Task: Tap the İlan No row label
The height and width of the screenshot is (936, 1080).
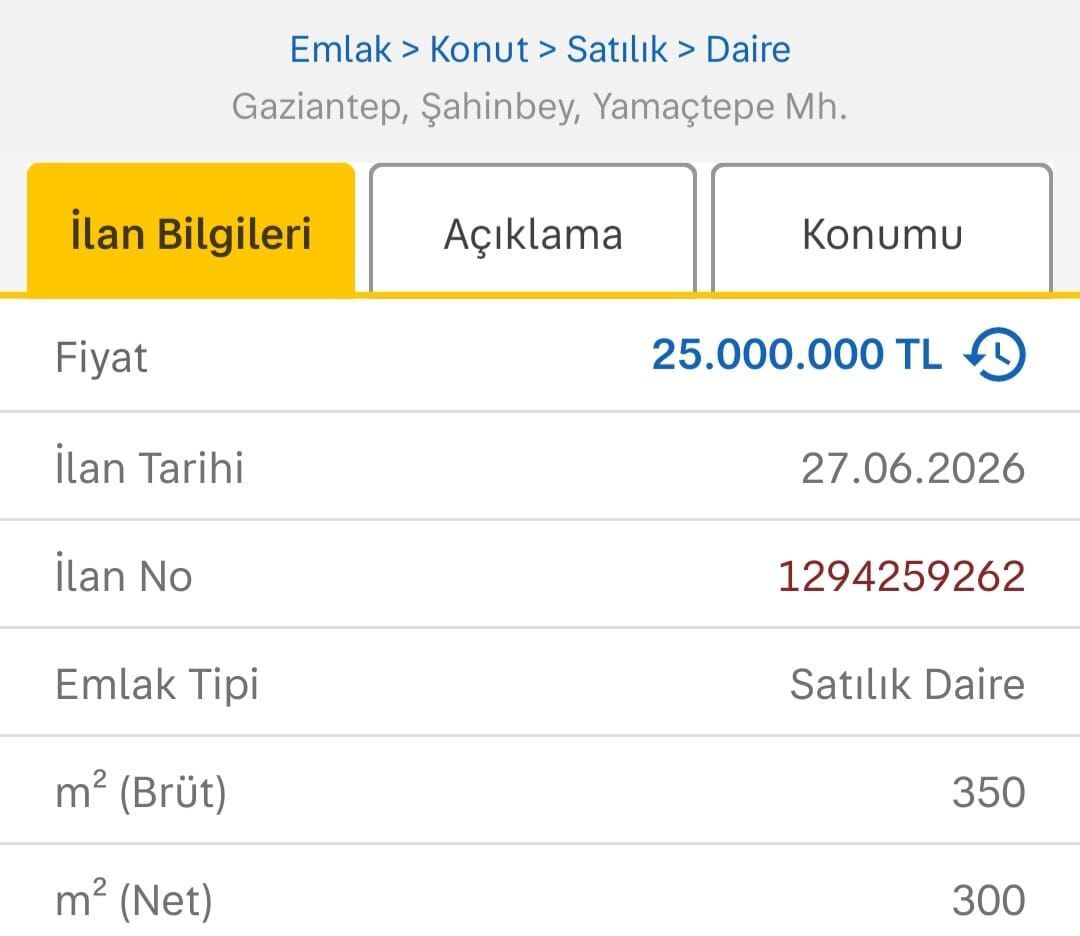Action: pyautogui.click(x=123, y=574)
